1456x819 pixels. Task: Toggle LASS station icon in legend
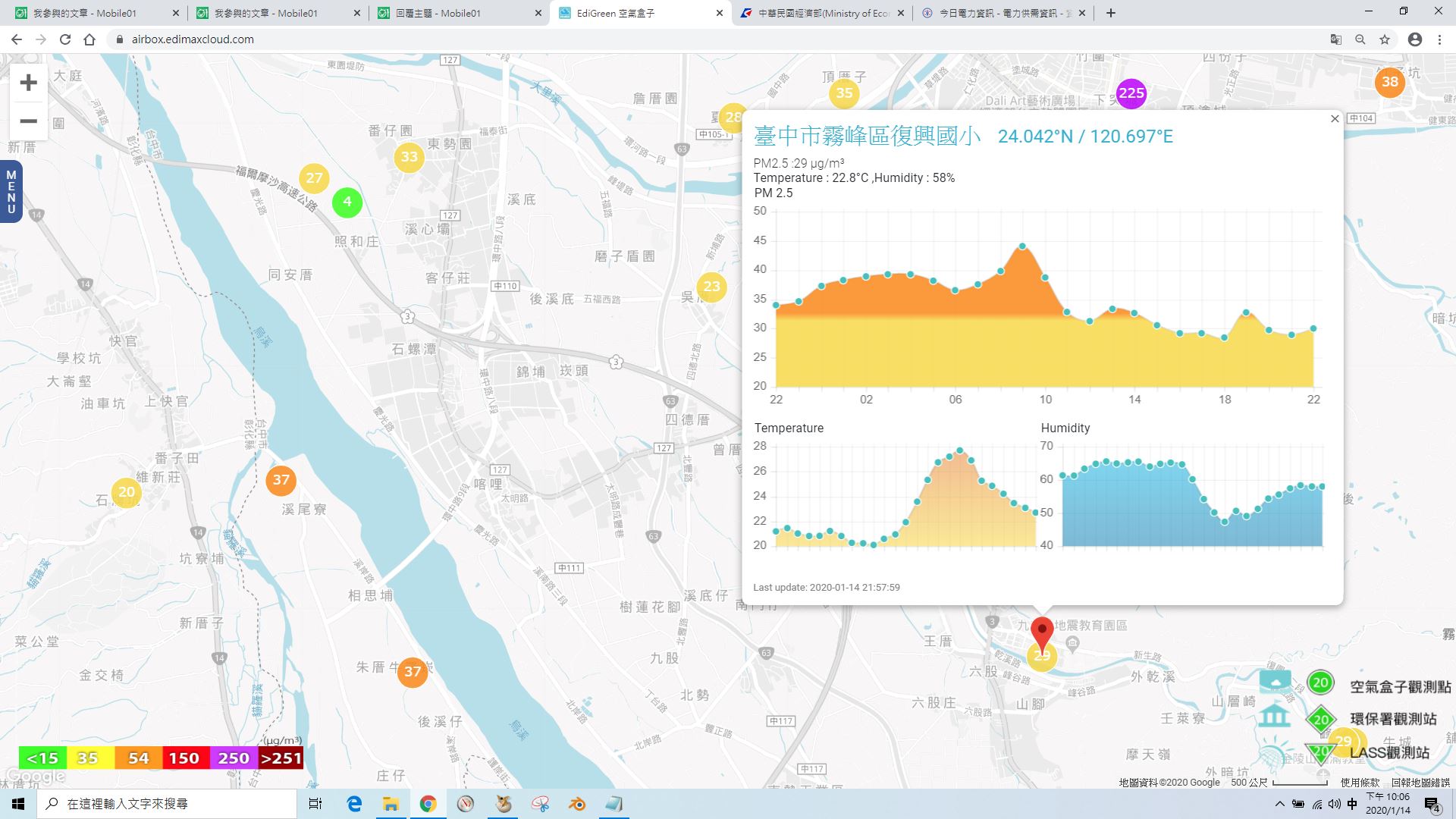(1276, 754)
